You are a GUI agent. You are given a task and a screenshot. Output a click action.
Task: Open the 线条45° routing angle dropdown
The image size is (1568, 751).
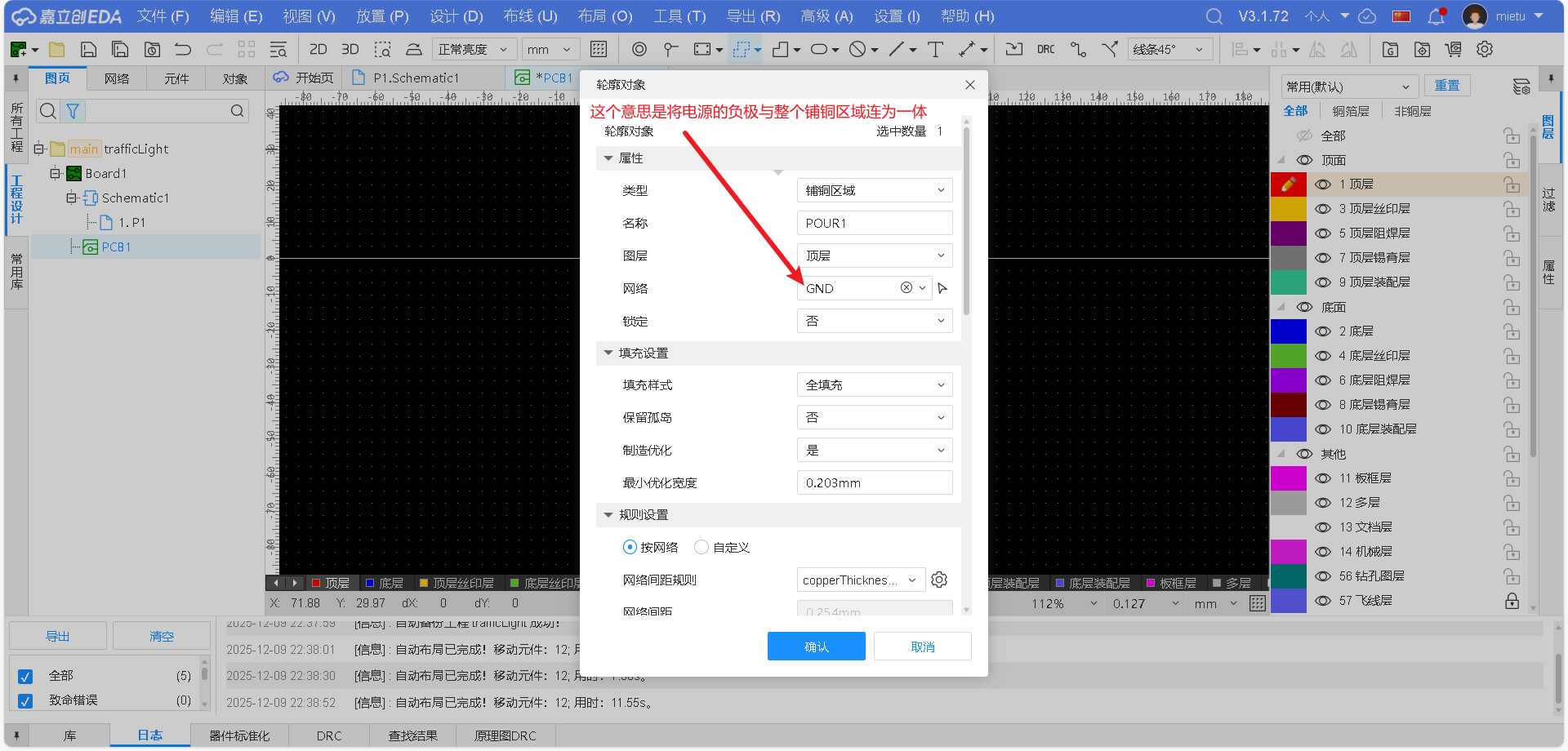(x=1169, y=49)
